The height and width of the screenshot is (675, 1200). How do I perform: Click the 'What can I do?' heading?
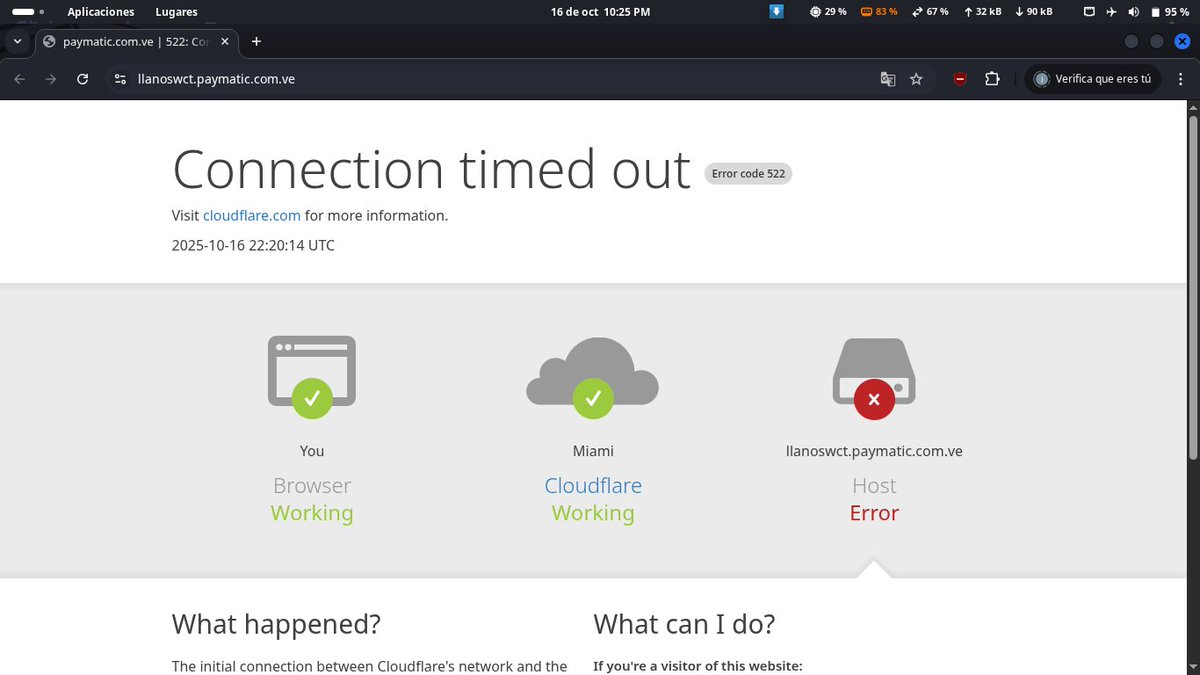684,625
